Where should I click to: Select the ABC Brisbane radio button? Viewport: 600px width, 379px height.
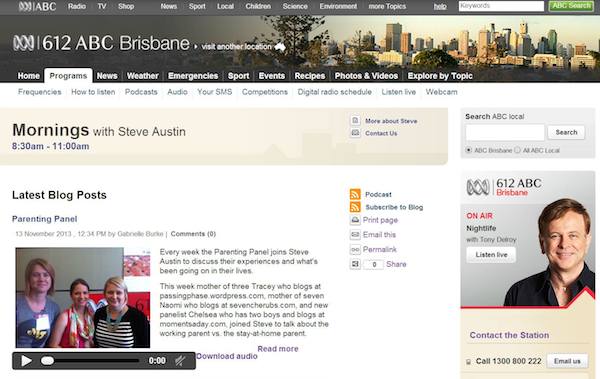pyautogui.click(x=468, y=150)
